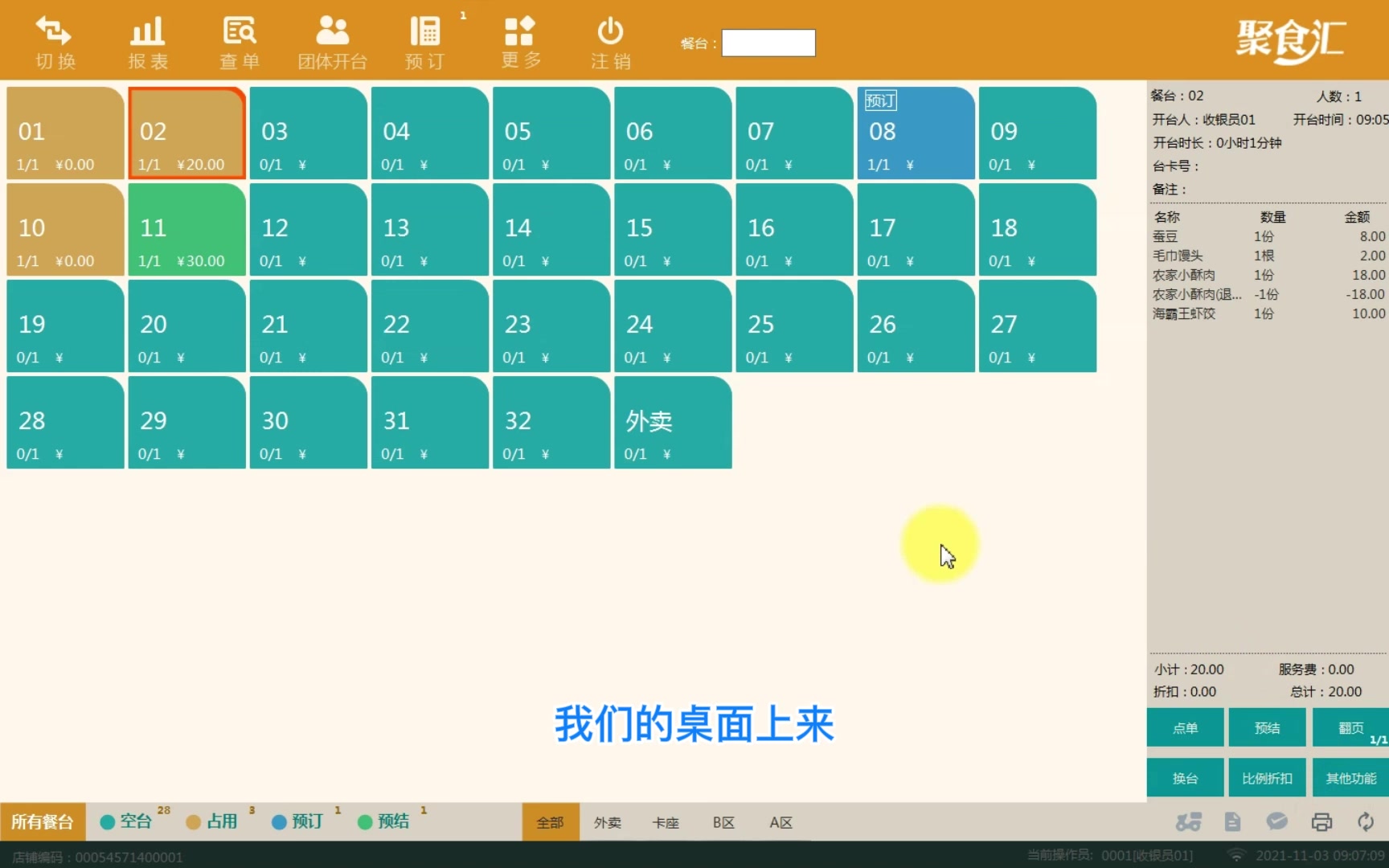Open the 预订 reservation icon in the toolbar

[424, 31]
